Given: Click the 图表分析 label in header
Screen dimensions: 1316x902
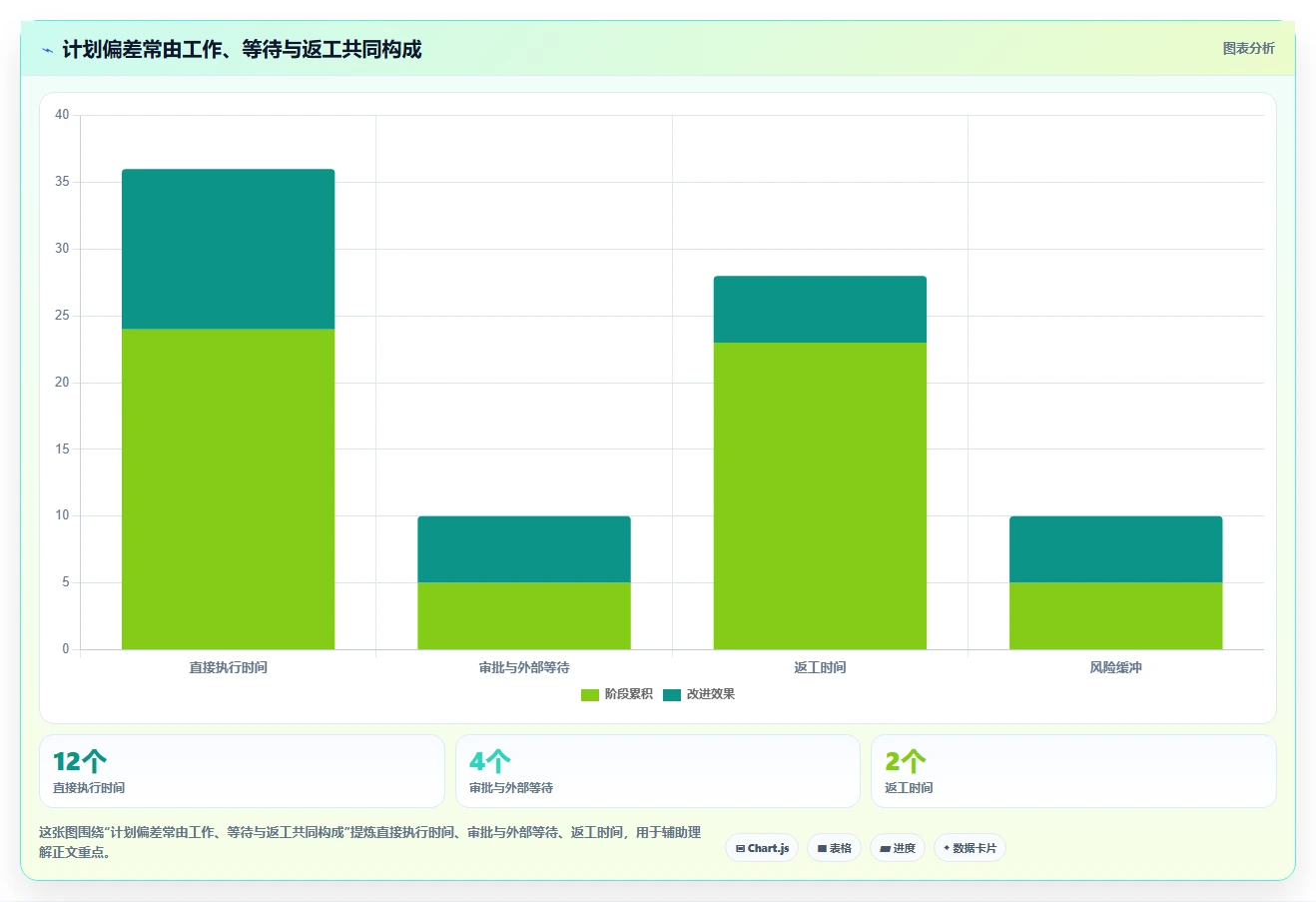Looking at the screenshot, I should point(1248,48).
